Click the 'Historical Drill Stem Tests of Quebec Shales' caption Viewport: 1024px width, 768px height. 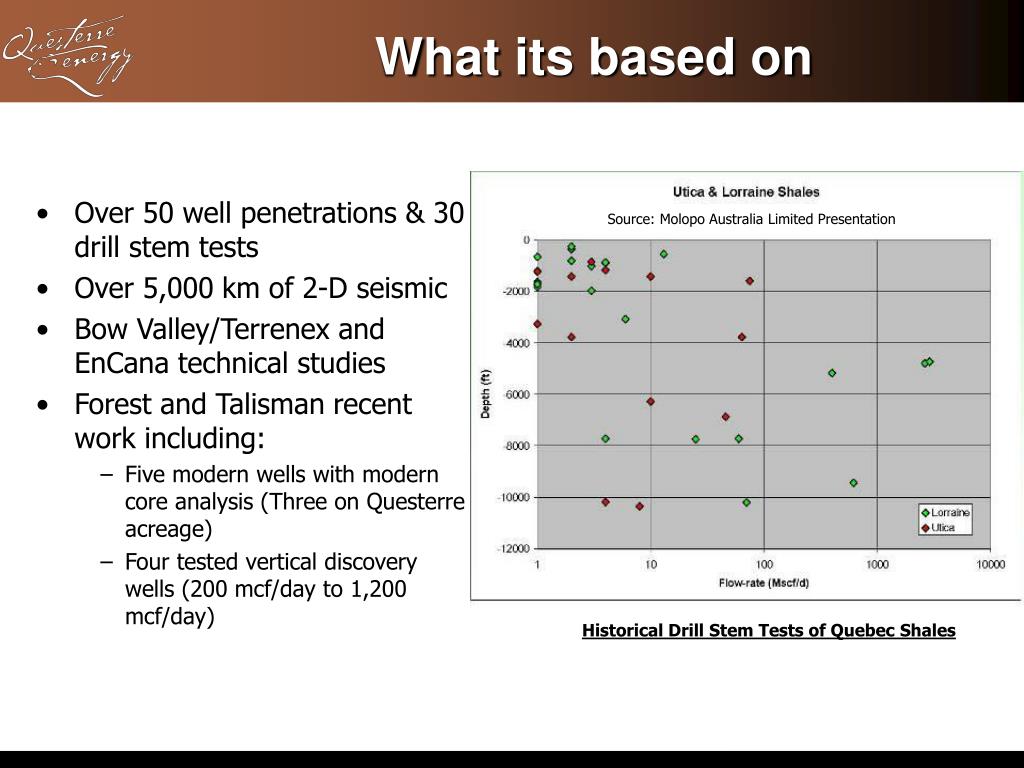point(769,630)
